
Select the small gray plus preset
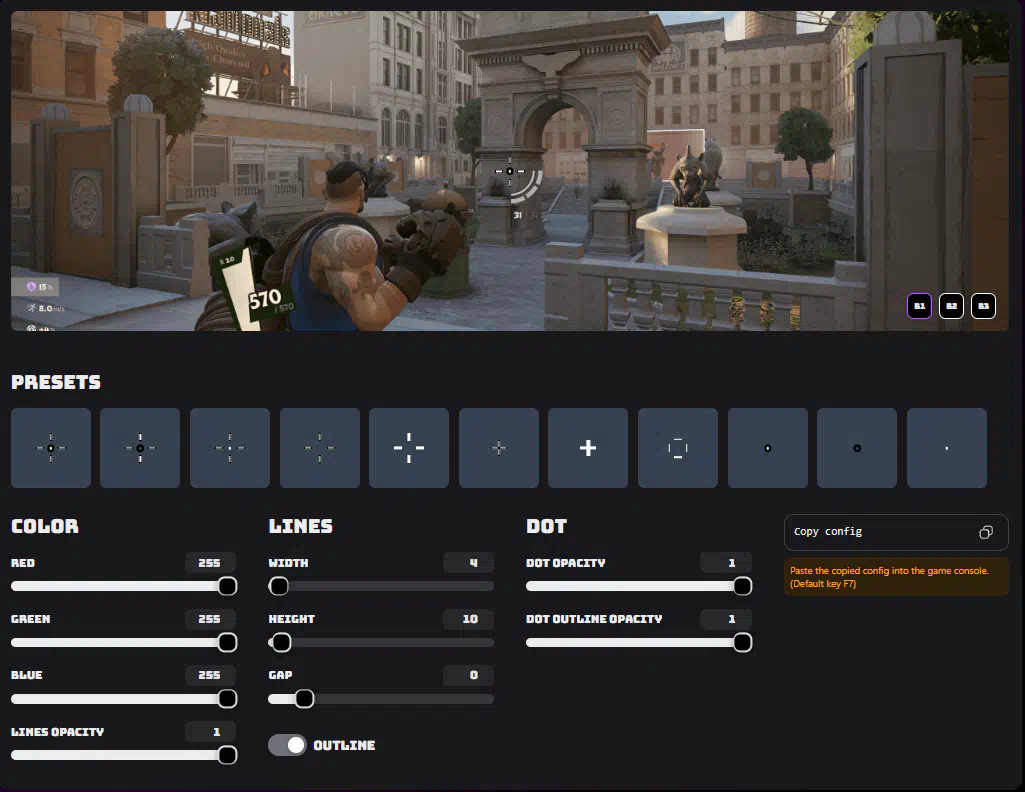click(499, 448)
